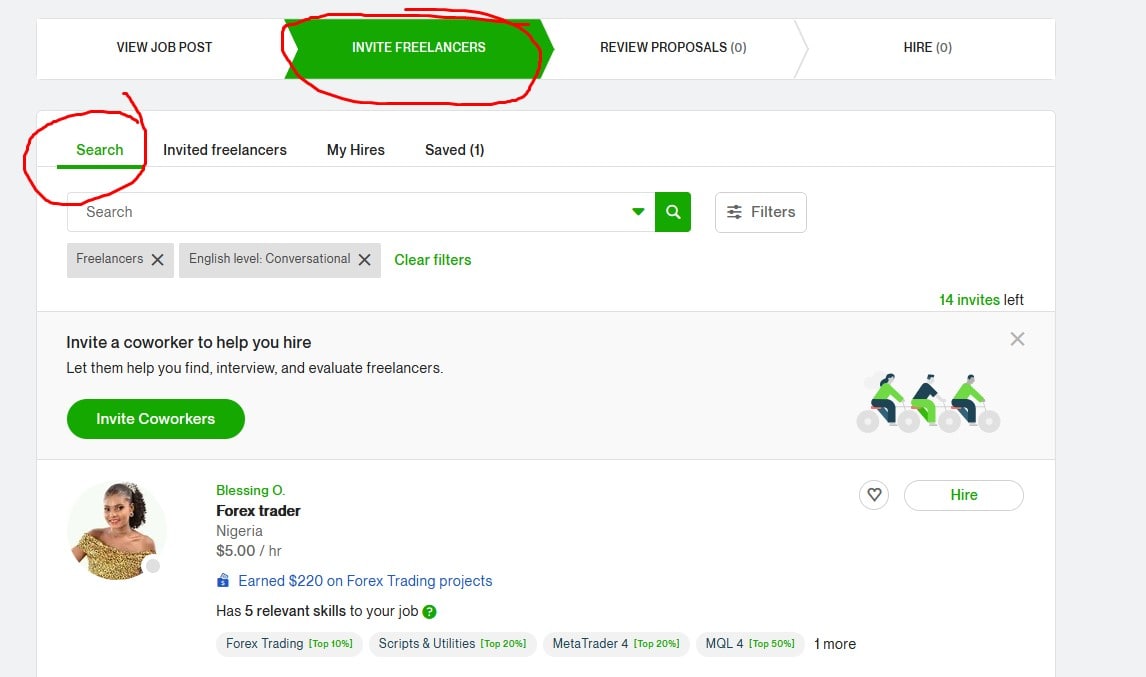Click the Forex trader job title

(259, 511)
